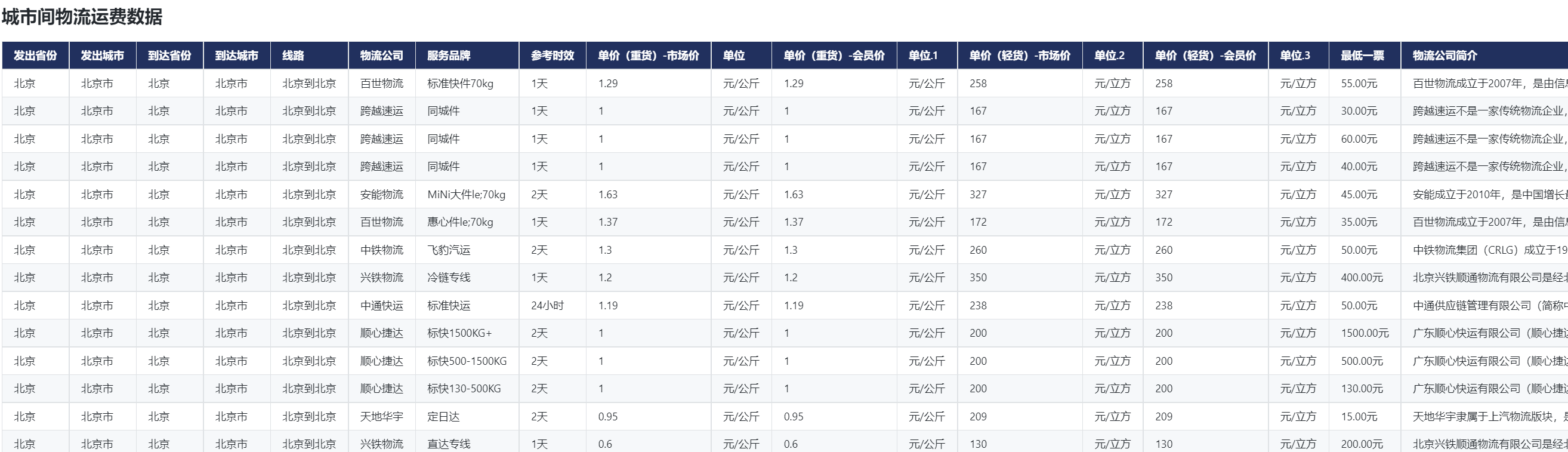Click the 中通快运 company cell
The height and width of the screenshot is (452, 1568).
382,305
